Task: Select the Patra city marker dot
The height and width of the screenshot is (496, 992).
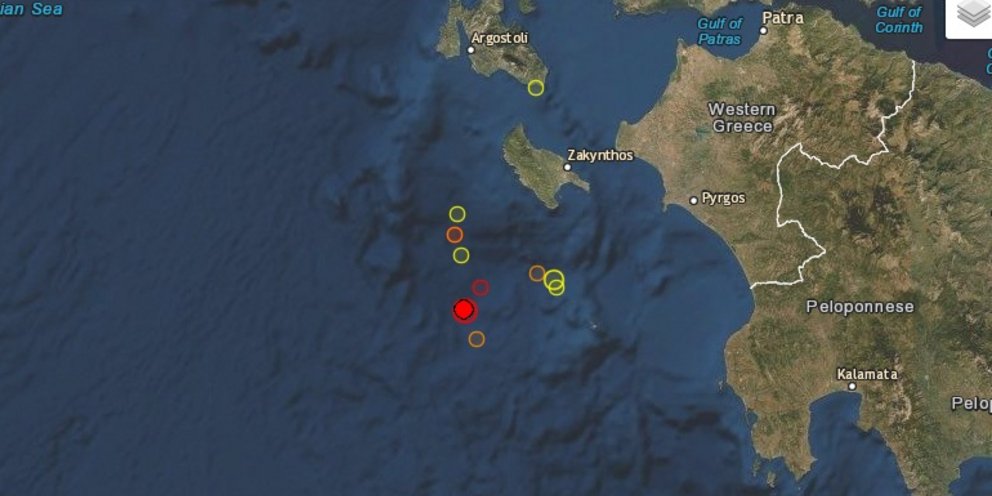Action: [x=764, y=30]
